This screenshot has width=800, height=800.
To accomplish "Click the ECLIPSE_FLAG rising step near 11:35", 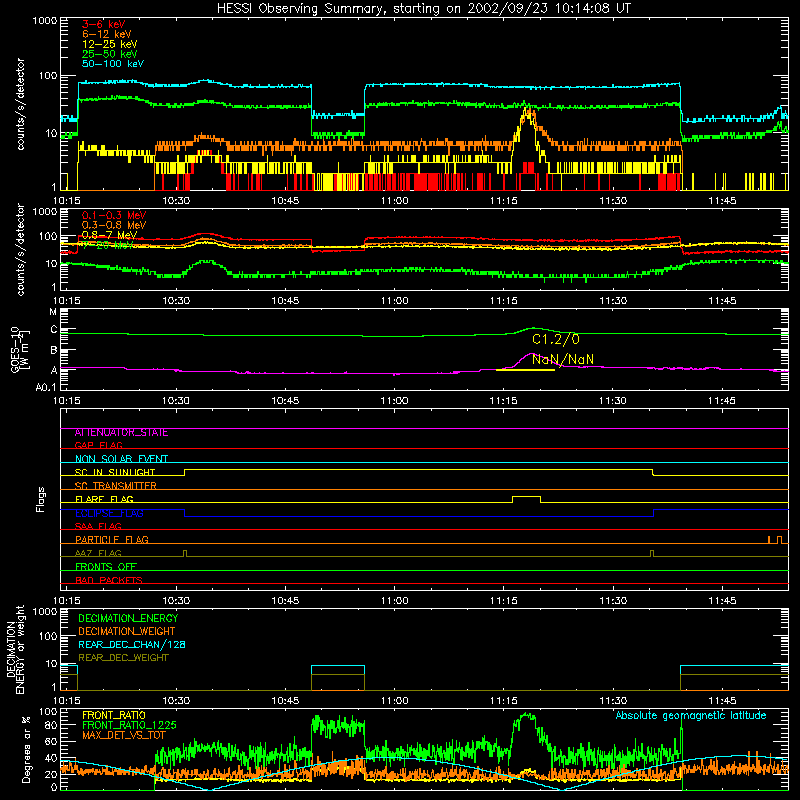I will click(x=654, y=513).
